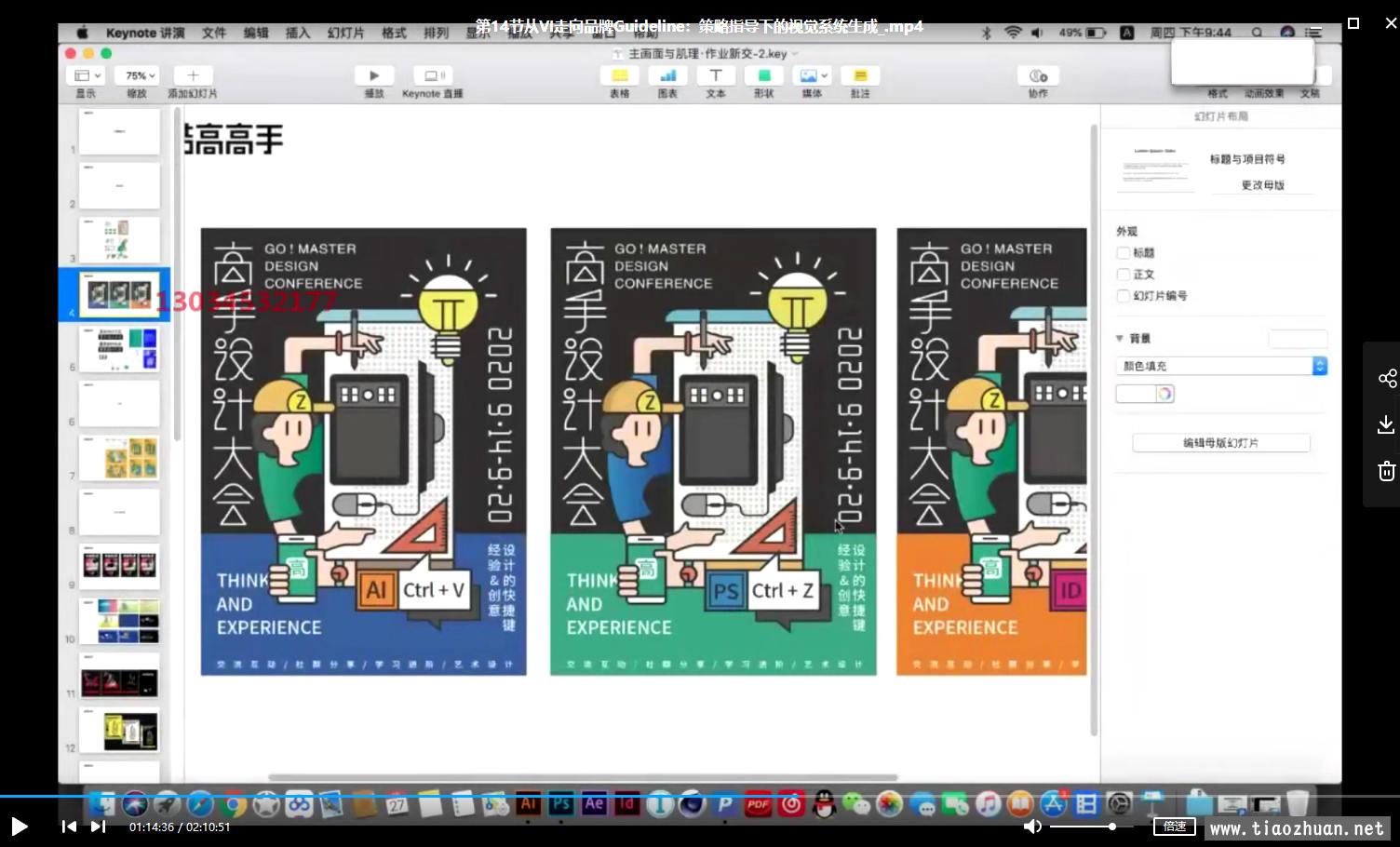Skip to the previous video

(69, 827)
